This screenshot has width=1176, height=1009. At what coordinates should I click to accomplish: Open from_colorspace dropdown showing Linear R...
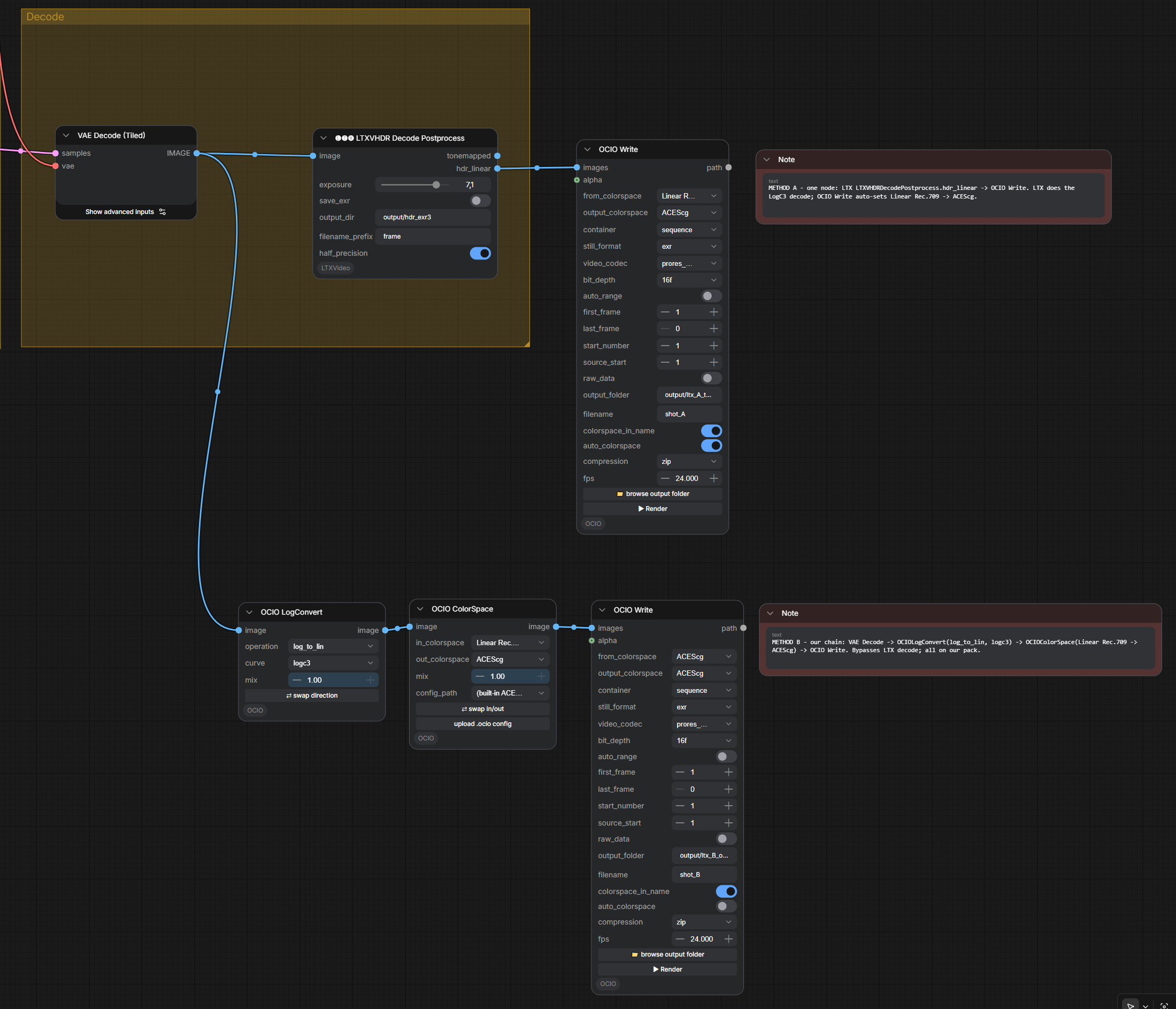pyautogui.click(x=689, y=196)
